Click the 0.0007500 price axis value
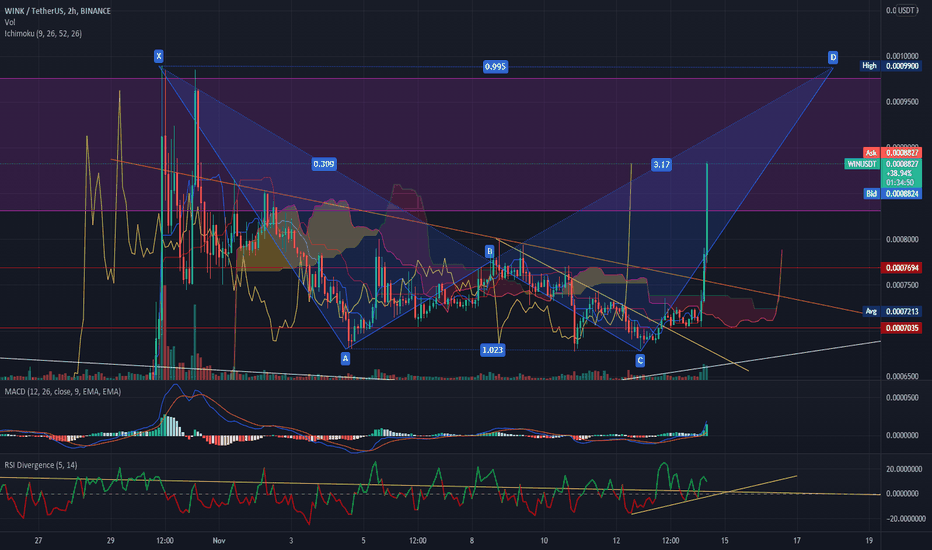Image resolution: width=932 pixels, height=550 pixels. pos(902,285)
